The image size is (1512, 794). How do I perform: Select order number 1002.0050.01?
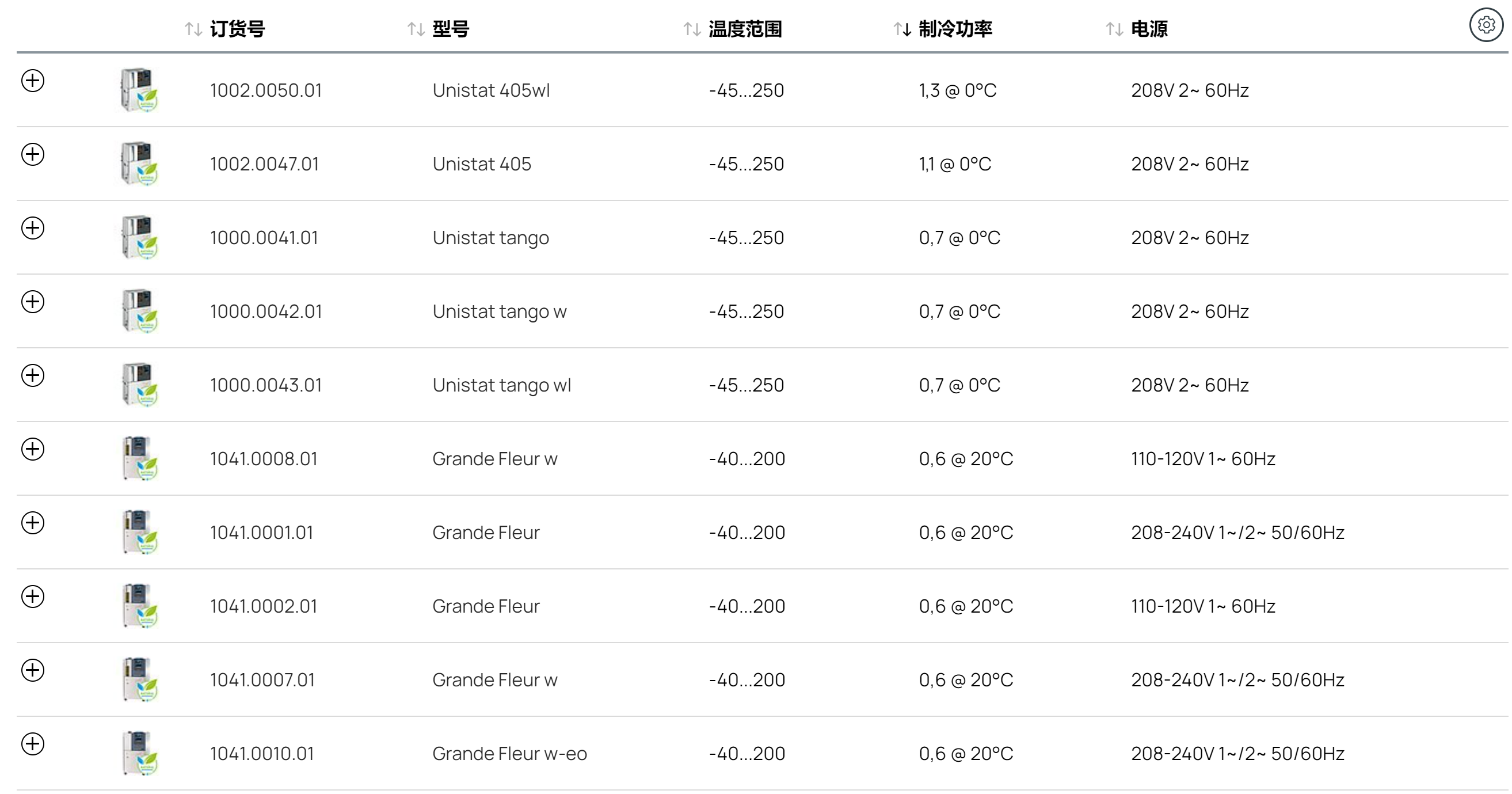(x=266, y=90)
